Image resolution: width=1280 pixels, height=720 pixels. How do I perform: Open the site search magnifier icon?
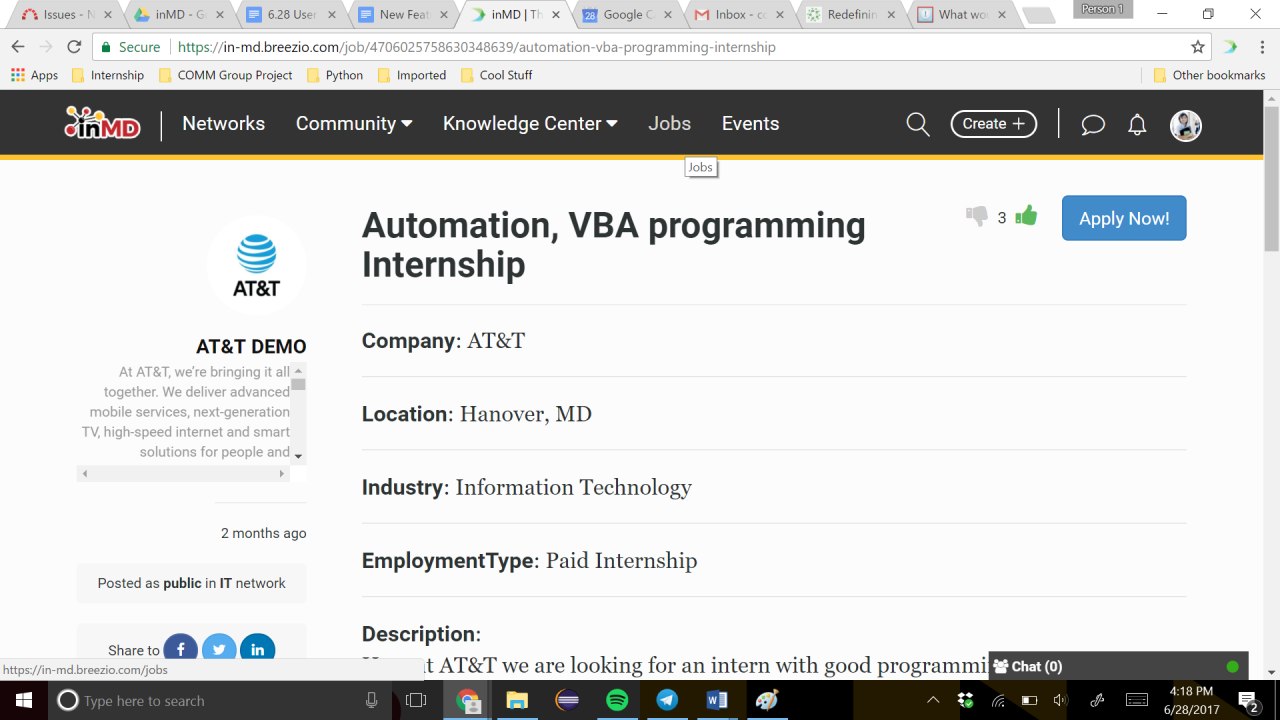[x=917, y=124]
